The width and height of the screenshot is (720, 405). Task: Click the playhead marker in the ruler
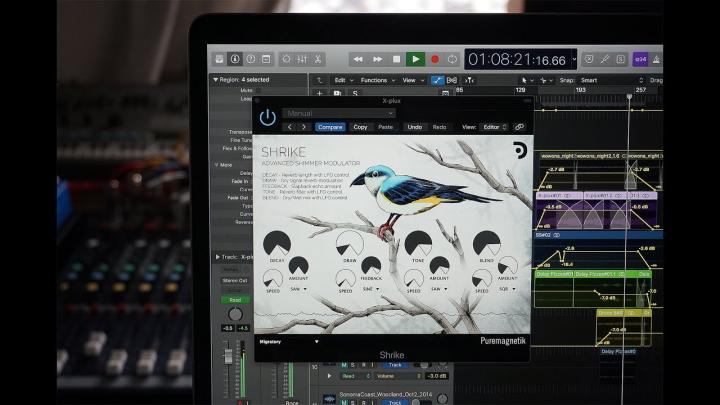click(x=629, y=97)
